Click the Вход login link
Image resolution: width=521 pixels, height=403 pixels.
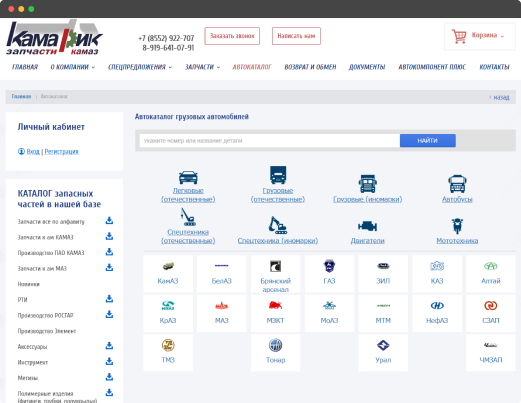coord(33,152)
